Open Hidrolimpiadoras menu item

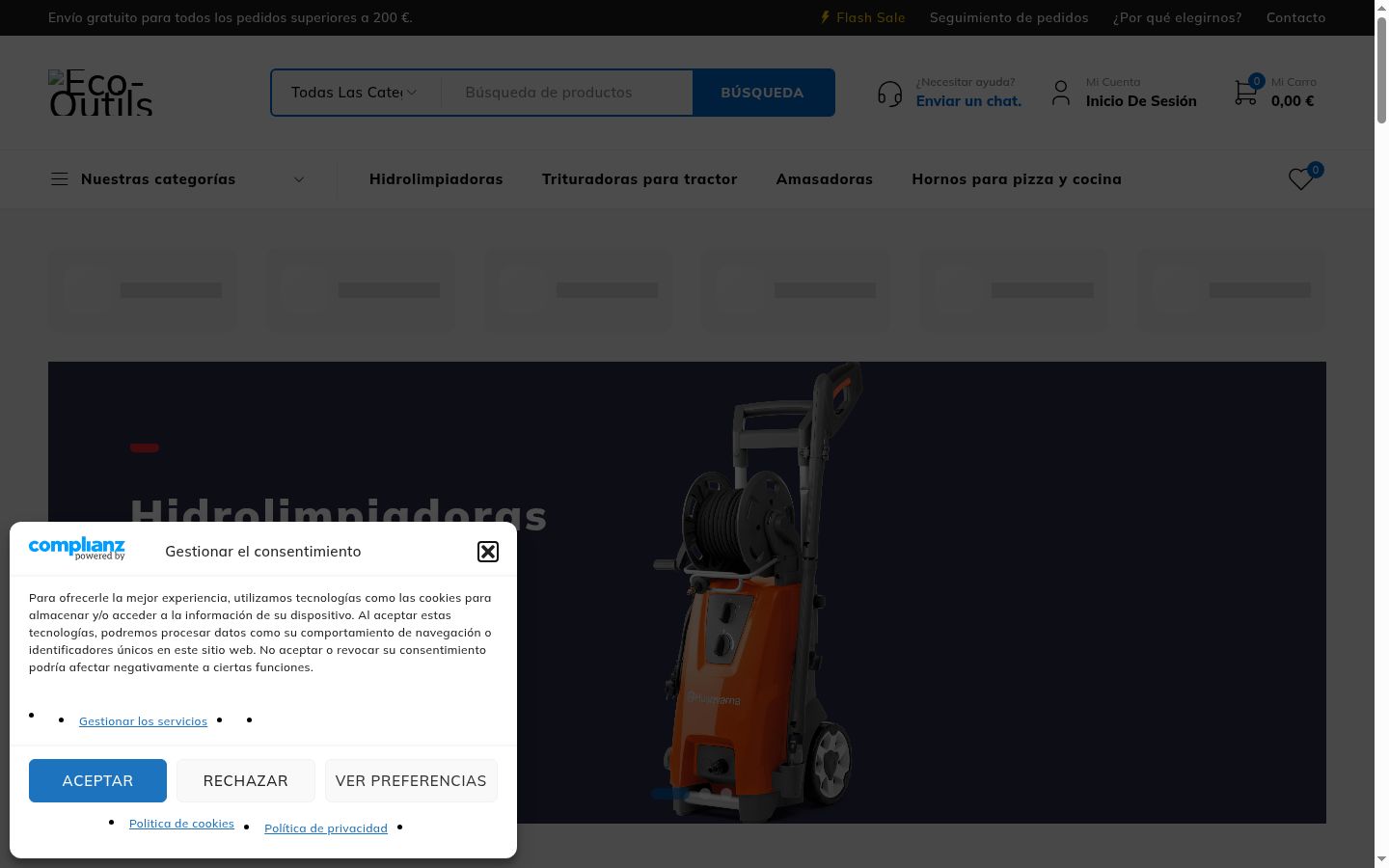tap(436, 179)
